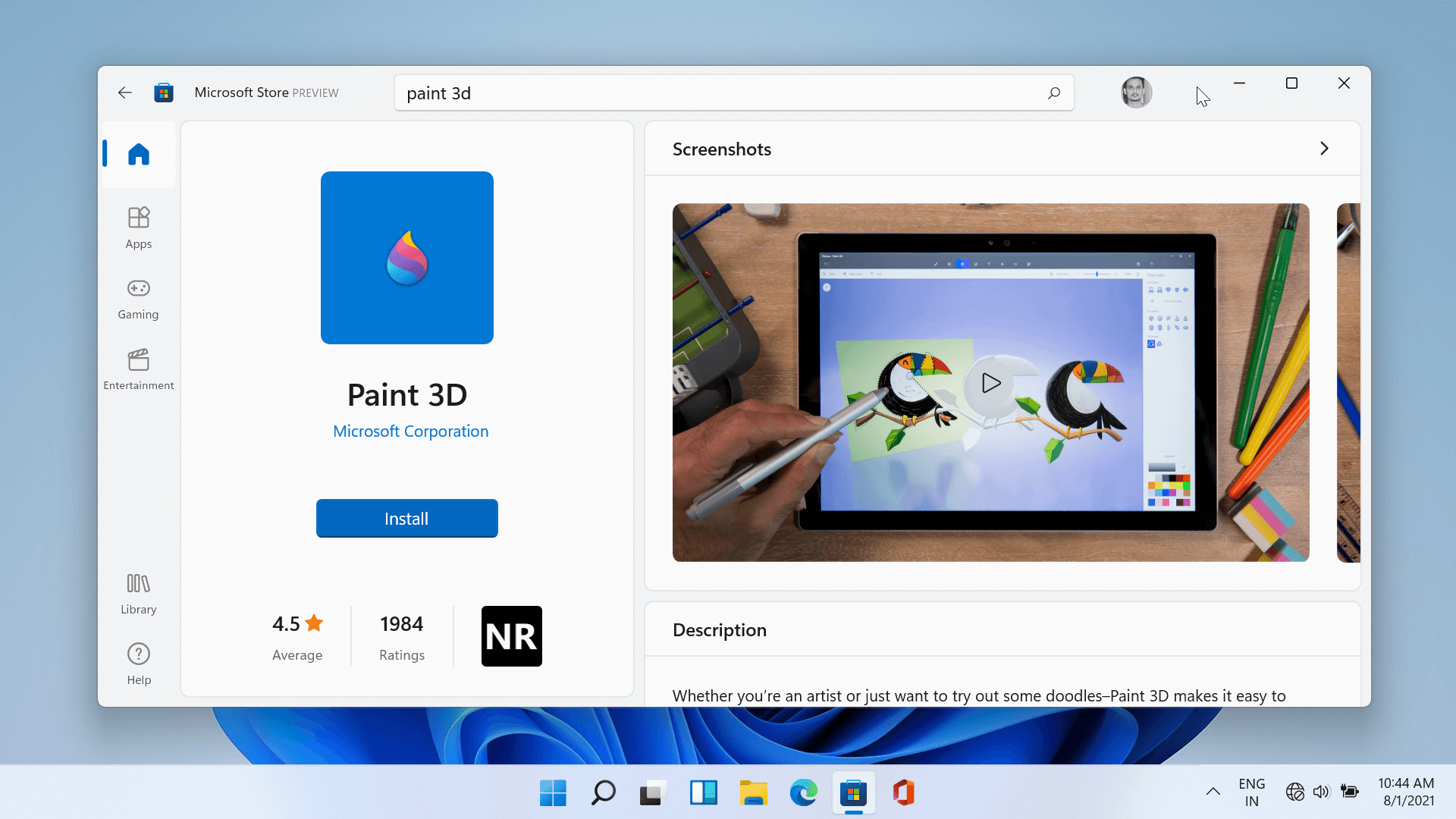Click the Home icon in sidebar
The height and width of the screenshot is (819, 1456).
137,153
